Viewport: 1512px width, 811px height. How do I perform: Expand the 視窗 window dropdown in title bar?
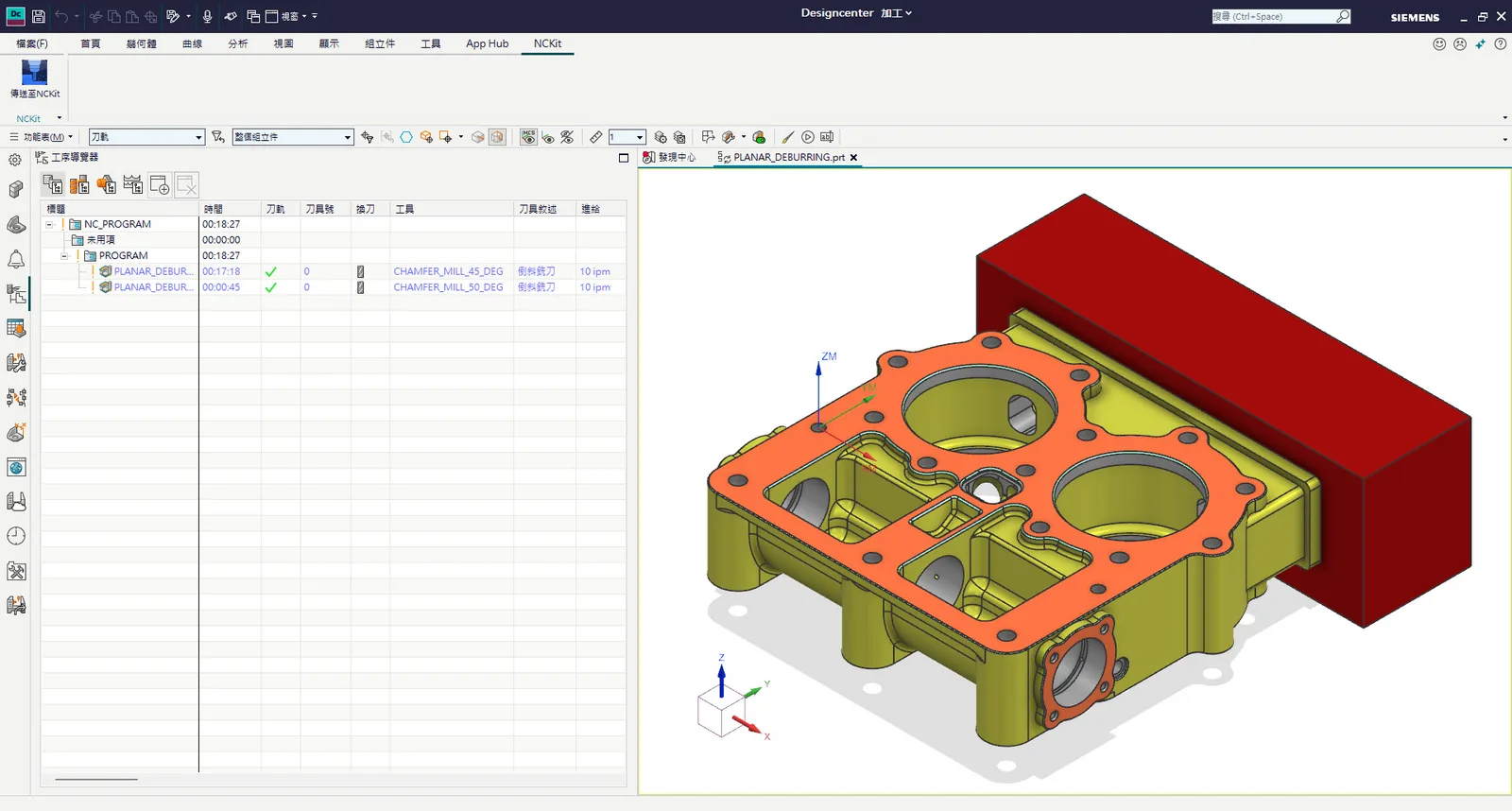(289, 16)
